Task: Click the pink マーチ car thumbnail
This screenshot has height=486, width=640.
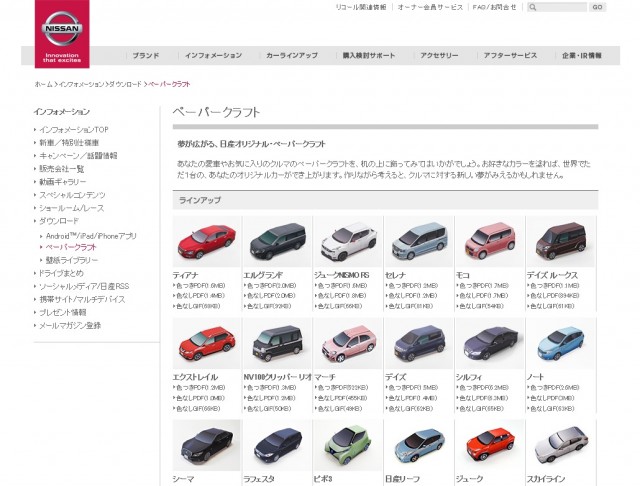Action: [348, 344]
